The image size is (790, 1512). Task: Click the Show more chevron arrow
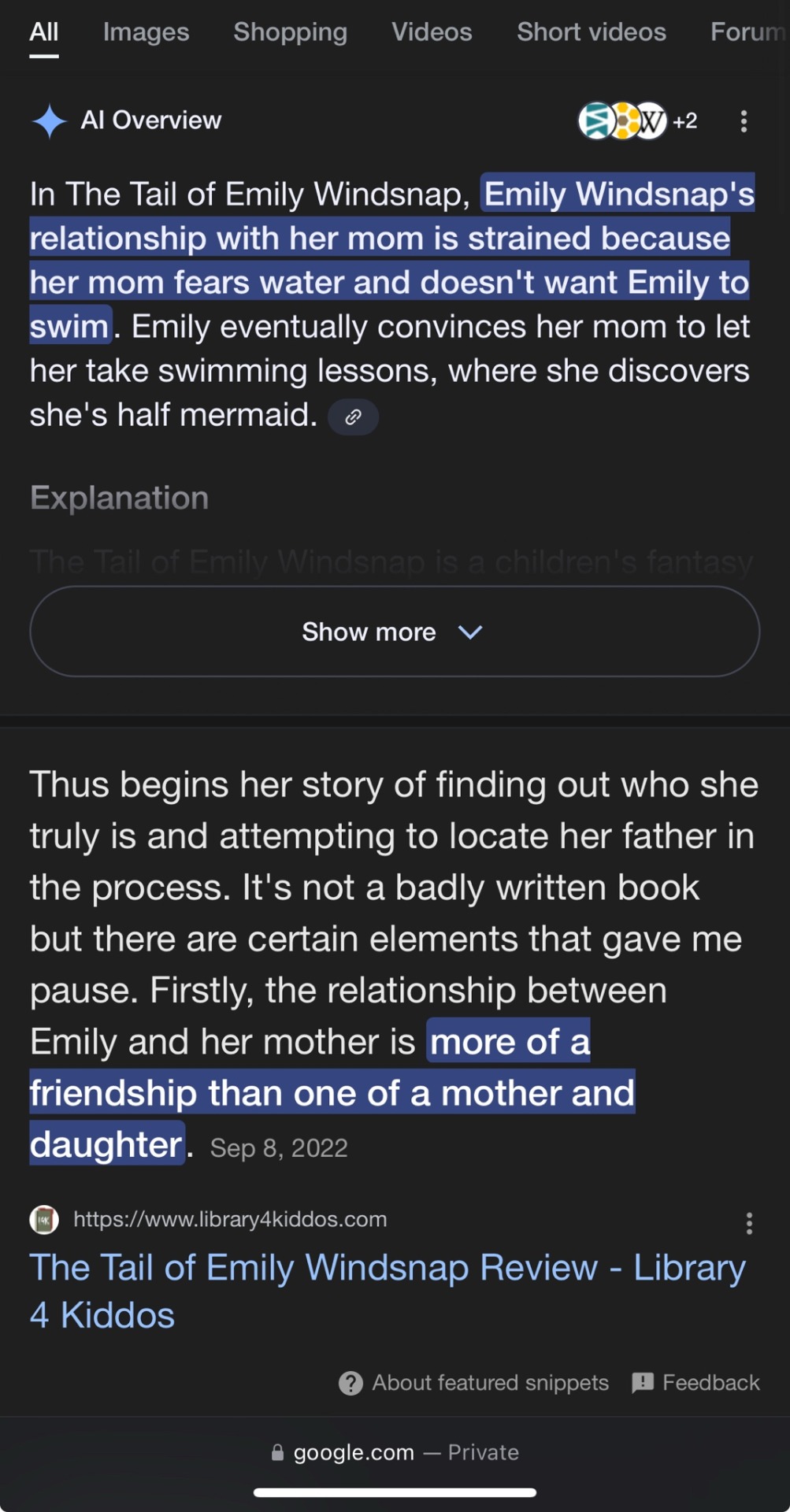[x=470, y=632]
